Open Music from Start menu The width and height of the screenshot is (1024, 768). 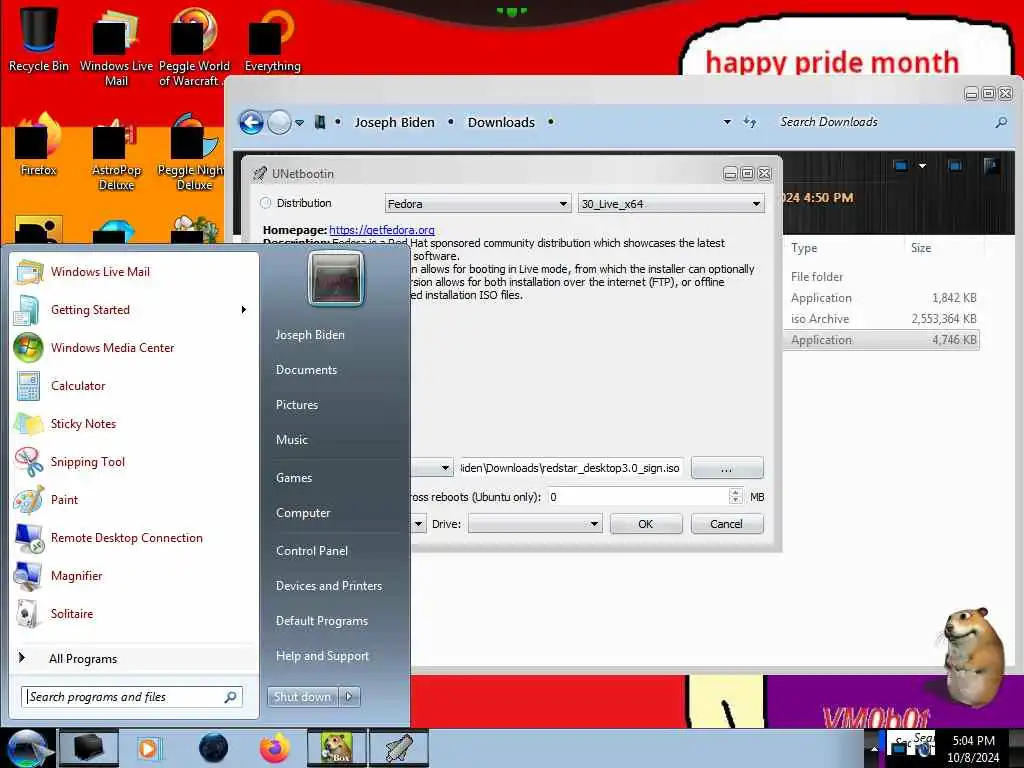coord(291,440)
